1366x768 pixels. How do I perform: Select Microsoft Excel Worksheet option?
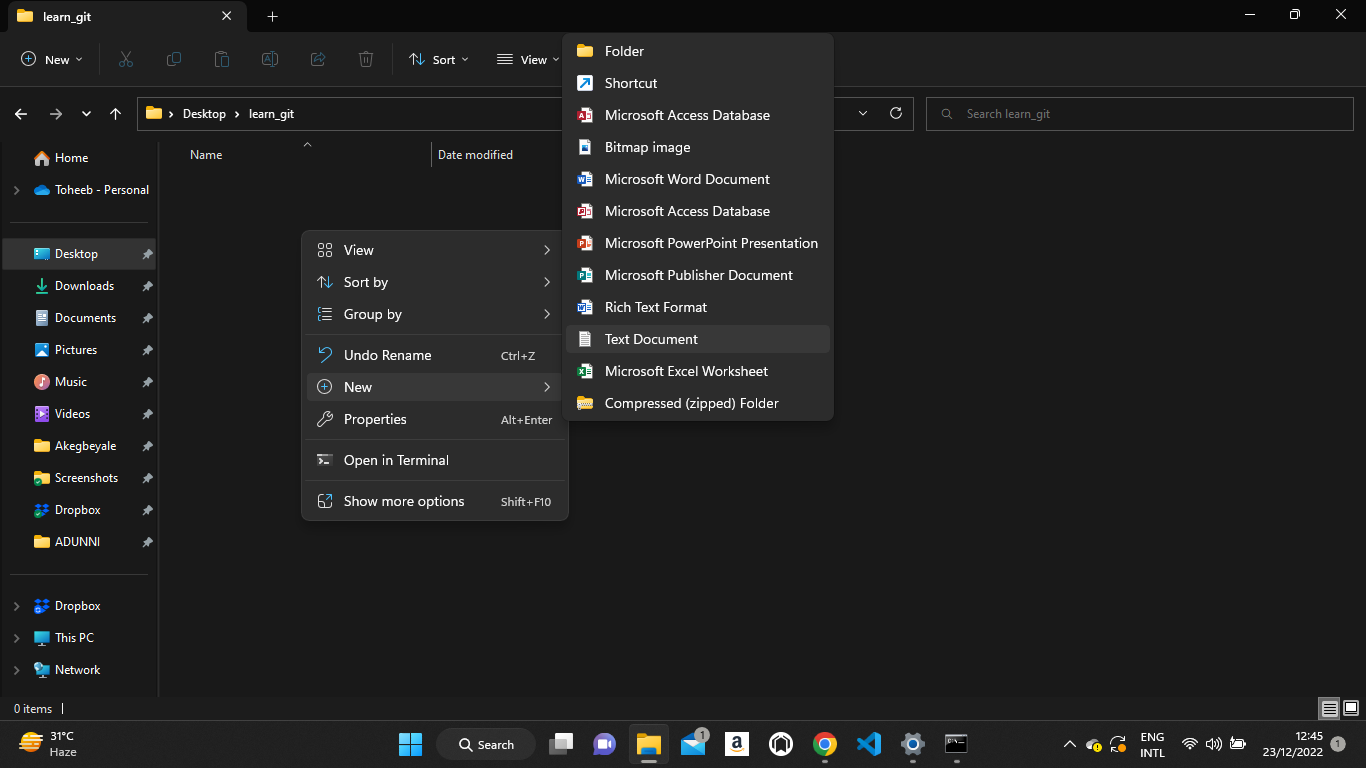point(698,371)
